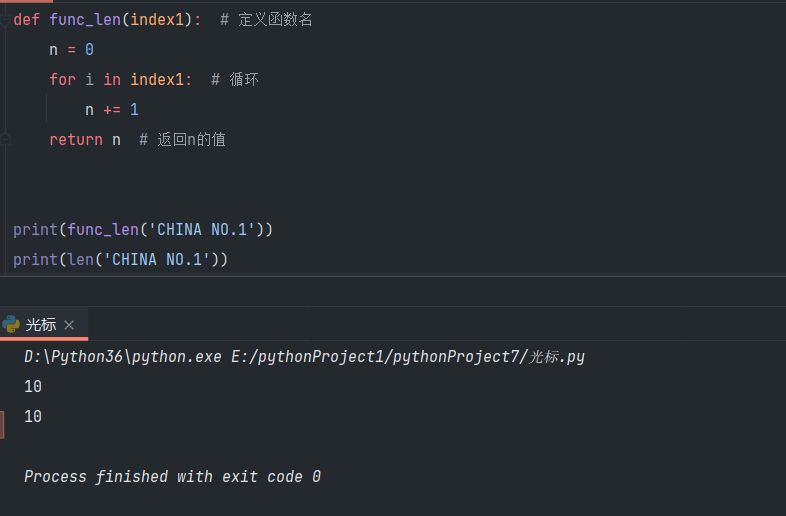786x516 pixels.
Task: Click the print(func_len('CHINA NO.1')) line
Action: point(143,230)
